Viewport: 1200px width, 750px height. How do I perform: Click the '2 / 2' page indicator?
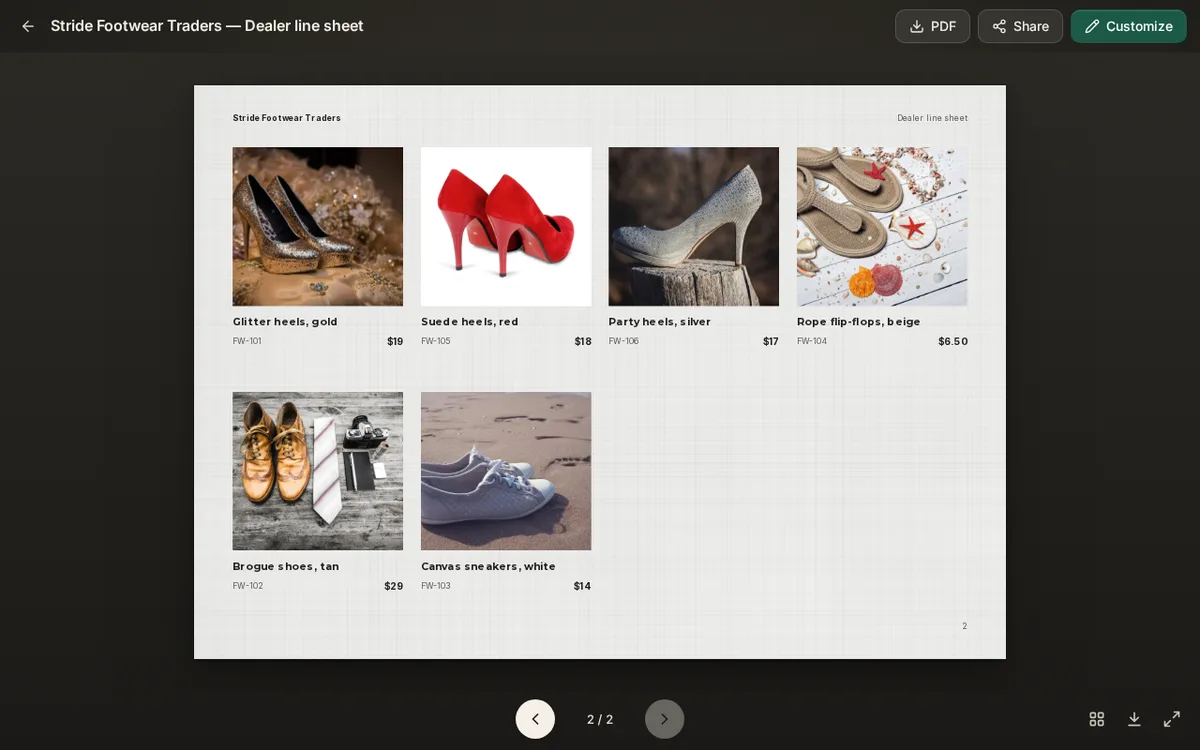tap(600, 719)
